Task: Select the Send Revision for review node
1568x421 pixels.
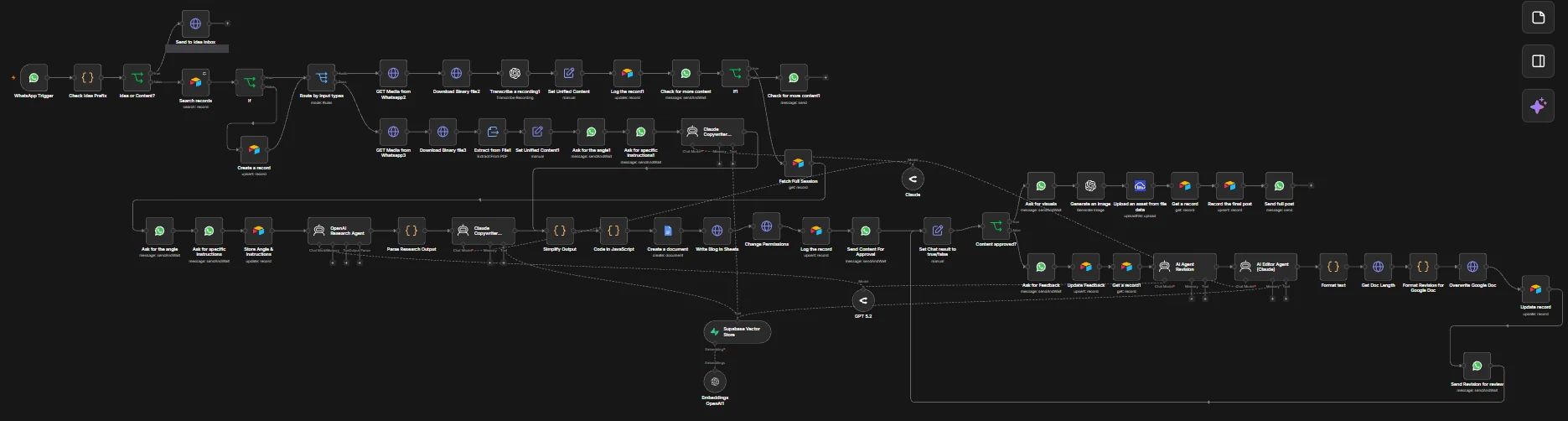Action: click(x=1477, y=366)
